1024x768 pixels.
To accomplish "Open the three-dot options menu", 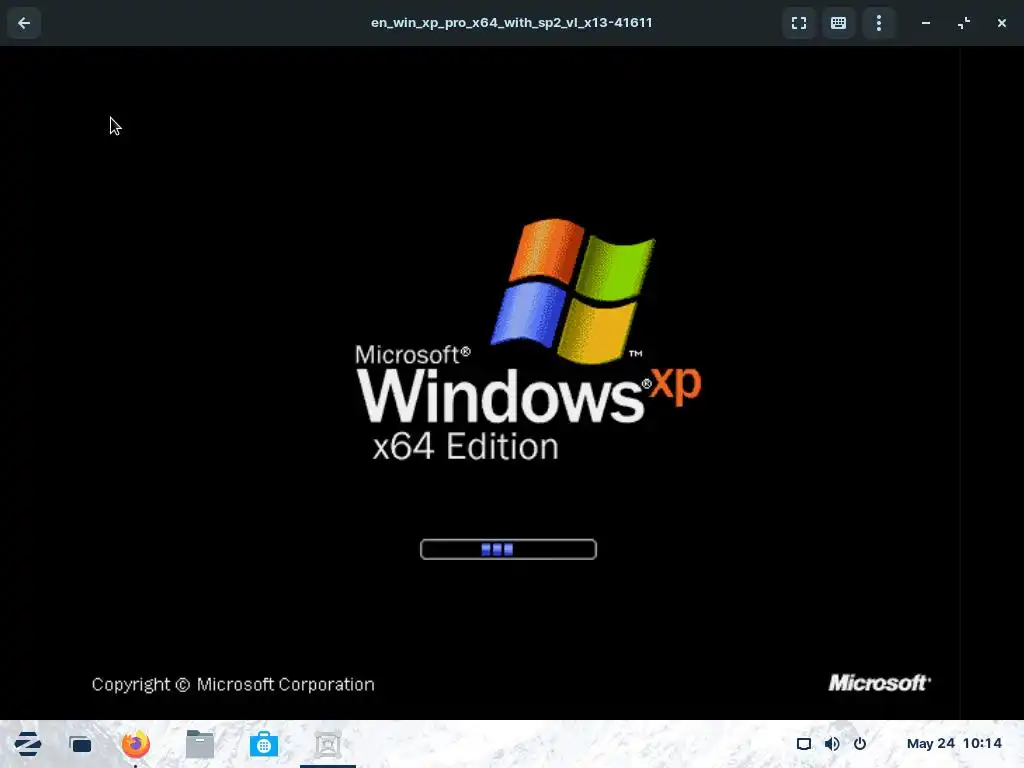I will pos(879,23).
